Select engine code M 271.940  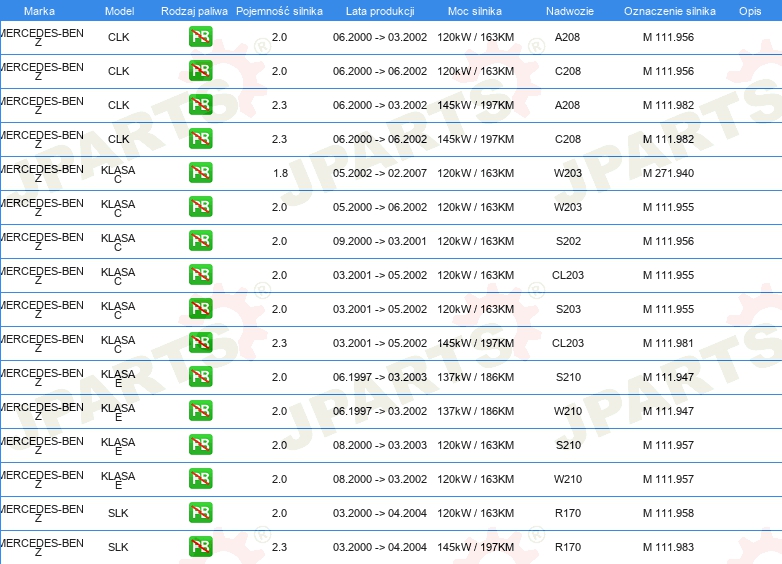(x=668, y=173)
